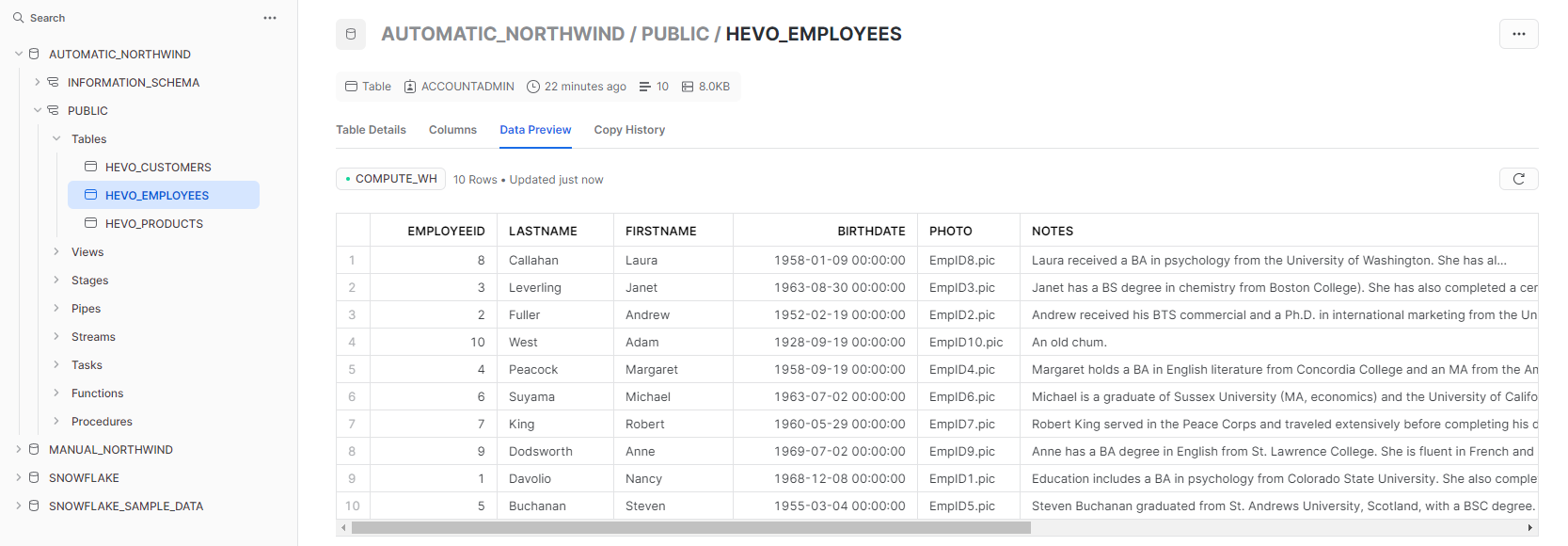The height and width of the screenshot is (546, 1568).
Task: Click the SNOWFLAKE_SAMPLE_DATA database icon
Action: pos(35,506)
